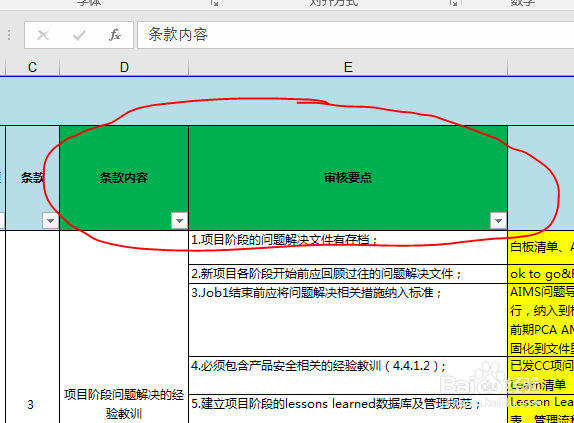Click yellow cell starting with 白板清单
Screen dimensions: 574x423
click(x=541, y=247)
